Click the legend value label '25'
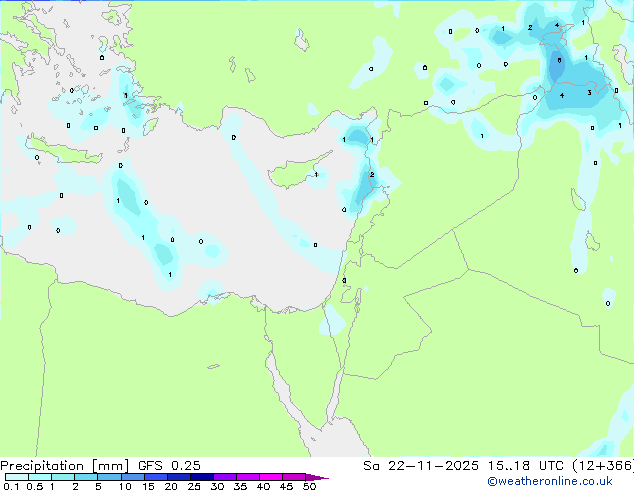Viewport: 634px width, 490px height. [x=194, y=486]
